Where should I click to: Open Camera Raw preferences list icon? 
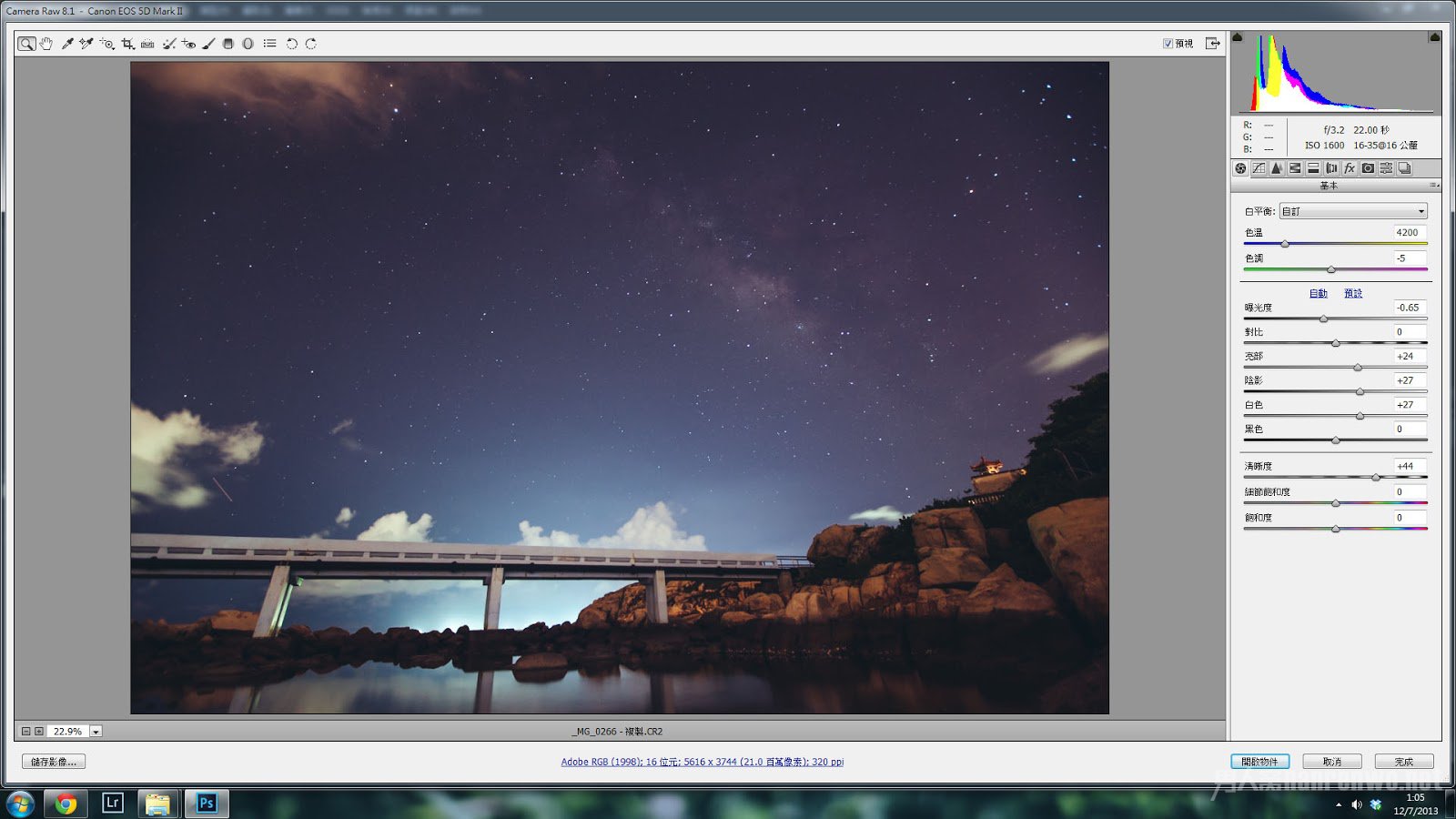point(270,44)
